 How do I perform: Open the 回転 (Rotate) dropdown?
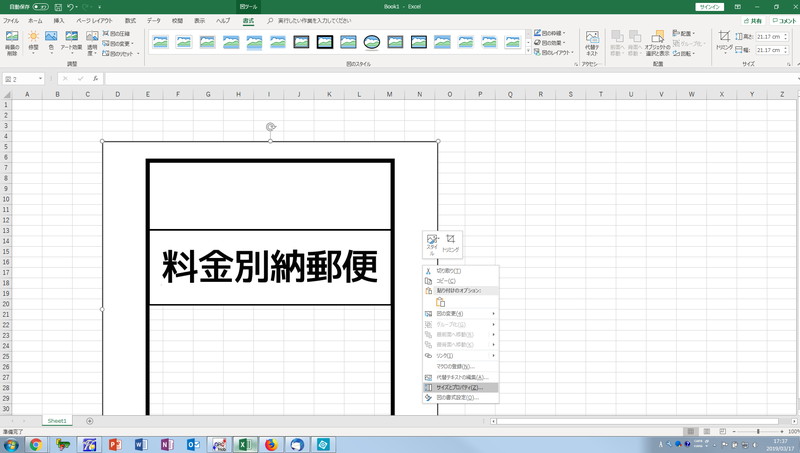tap(684, 53)
